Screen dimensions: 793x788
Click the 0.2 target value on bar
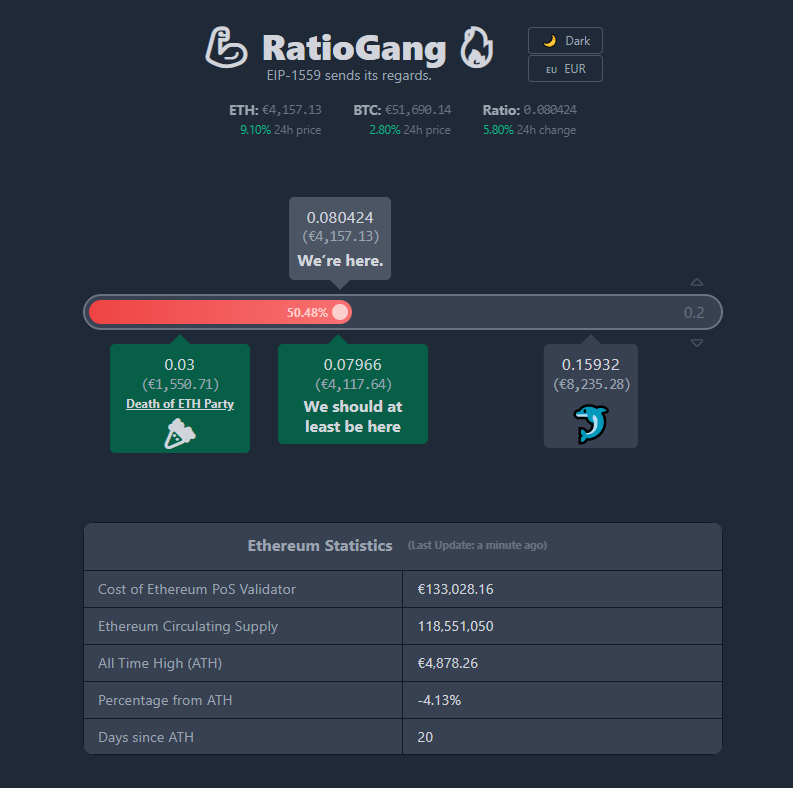click(x=694, y=313)
